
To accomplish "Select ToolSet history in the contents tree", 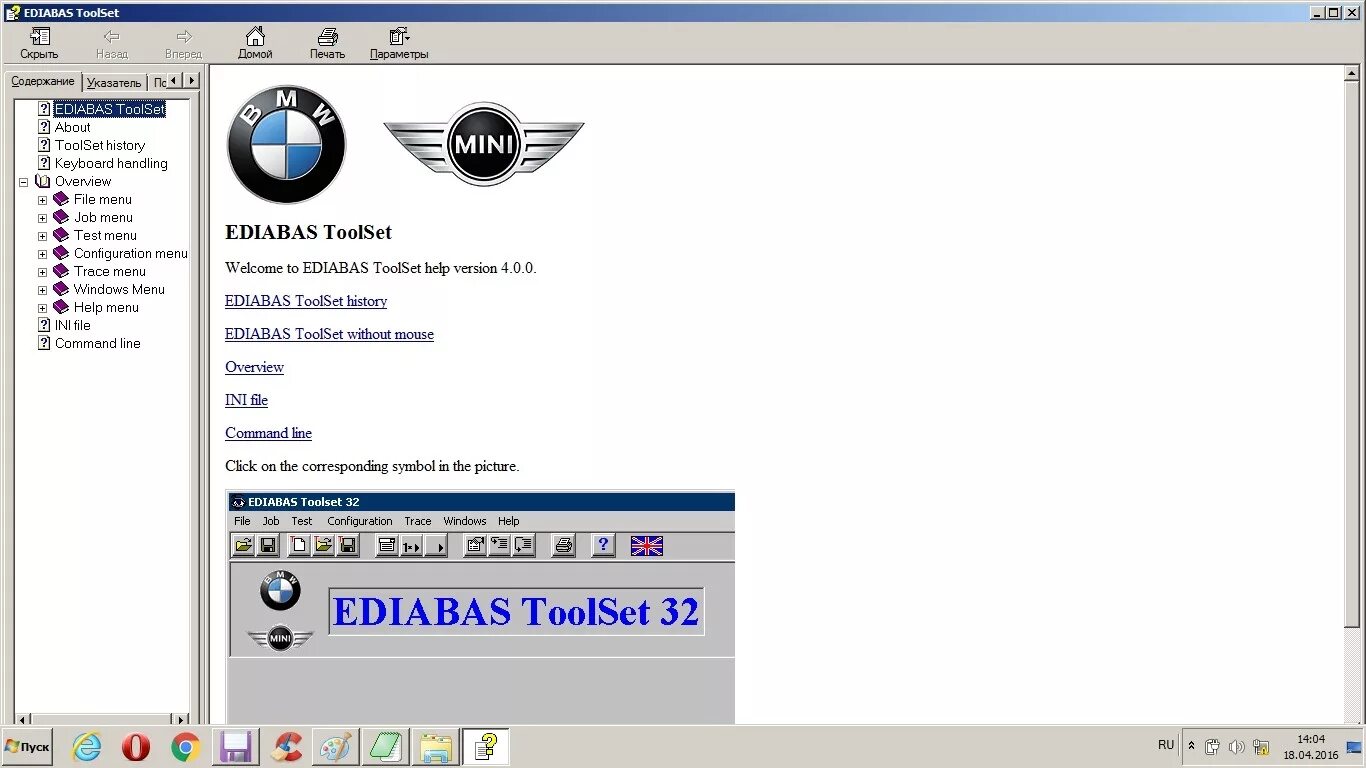I will [x=100, y=145].
